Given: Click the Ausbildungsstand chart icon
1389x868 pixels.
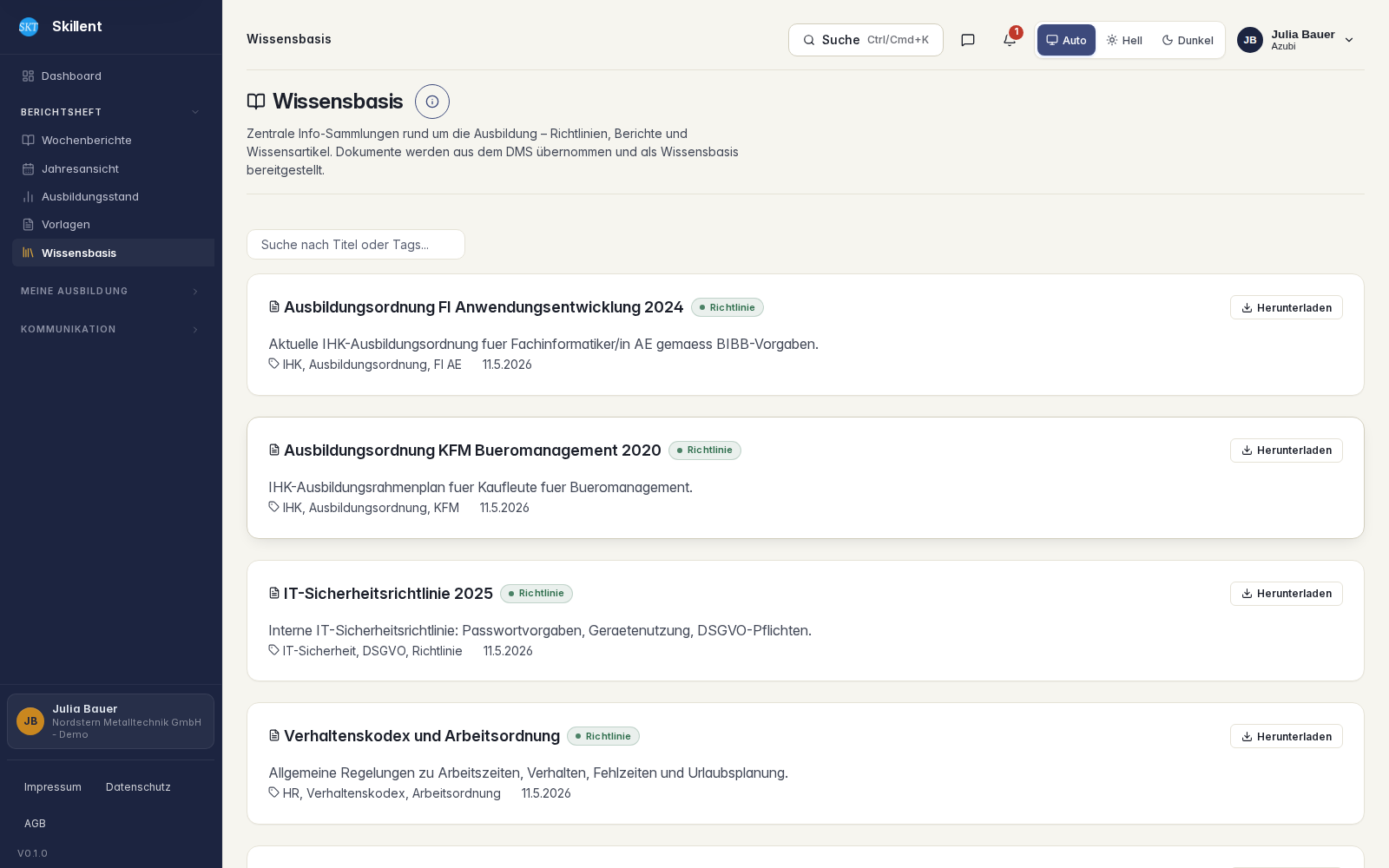Looking at the screenshot, I should click(x=28, y=197).
